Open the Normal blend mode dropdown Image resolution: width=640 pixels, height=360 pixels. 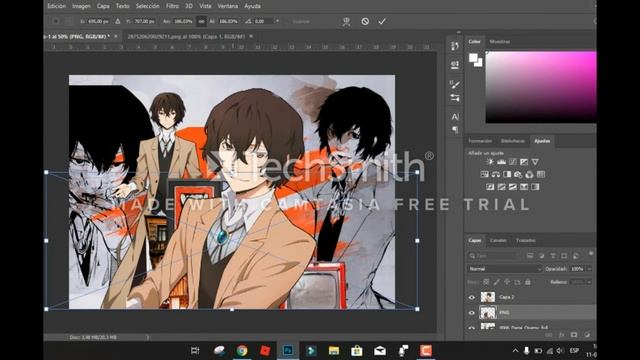[504, 269]
